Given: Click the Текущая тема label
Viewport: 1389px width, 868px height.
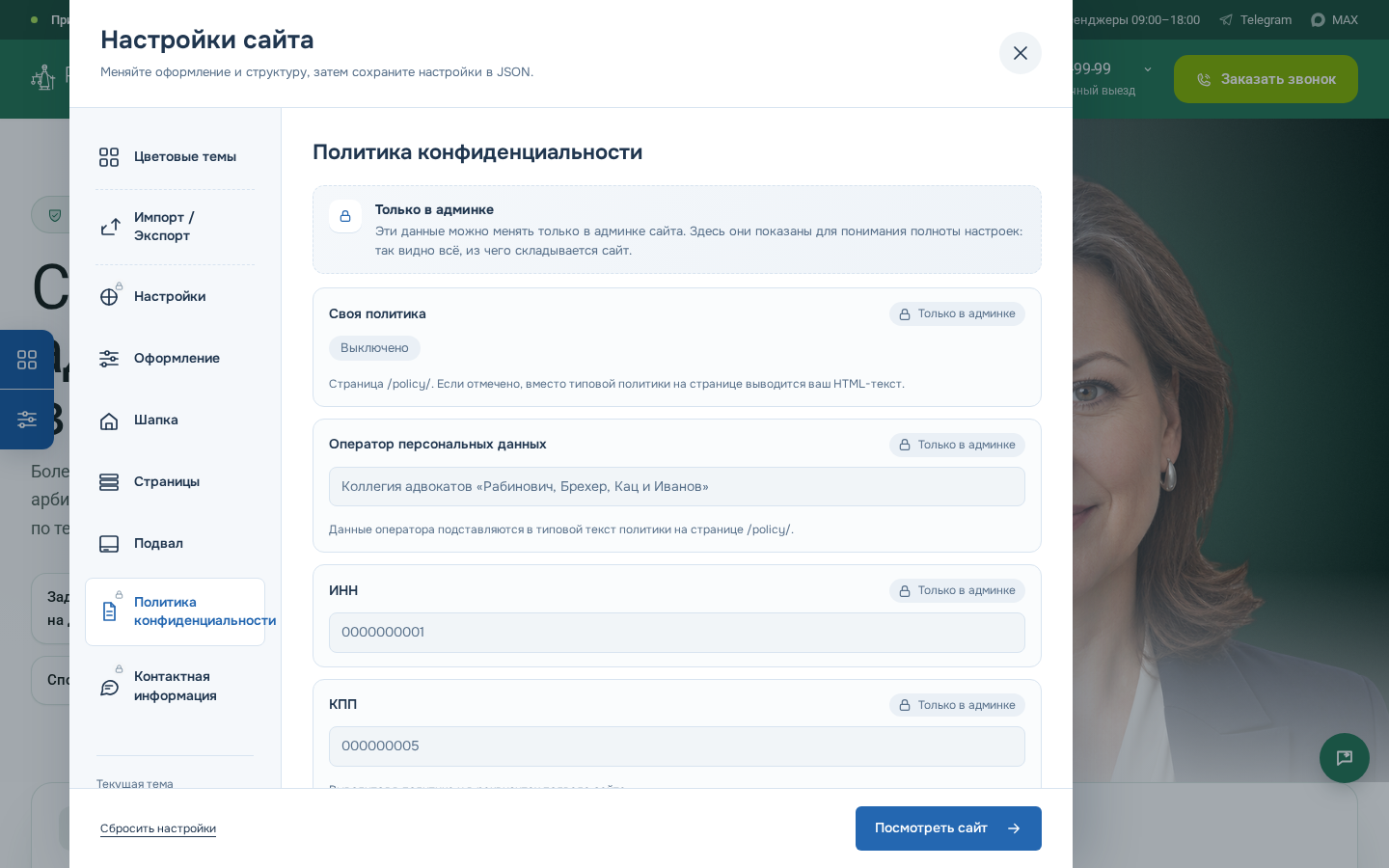Looking at the screenshot, I should point(135,784).
